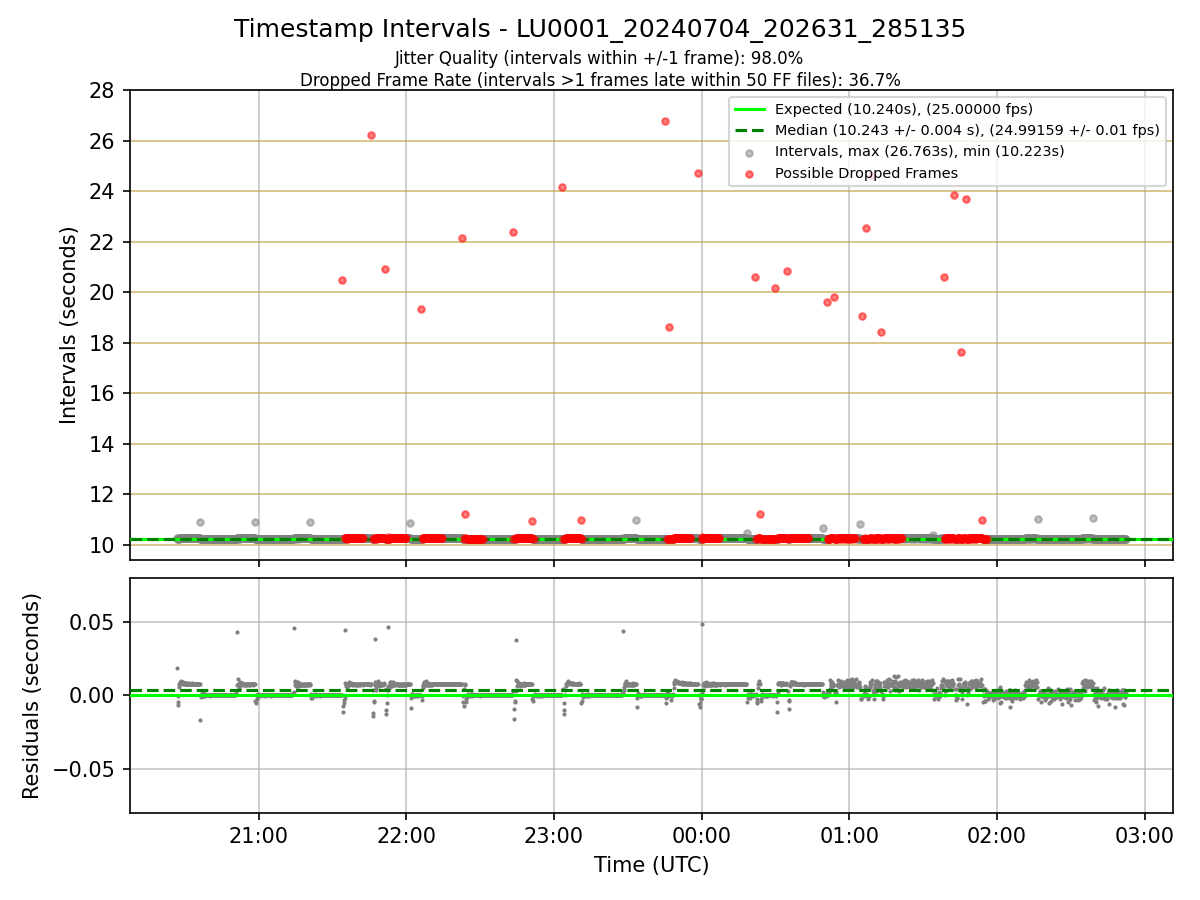Click the "22:00" time tick label

click(406, 835)
